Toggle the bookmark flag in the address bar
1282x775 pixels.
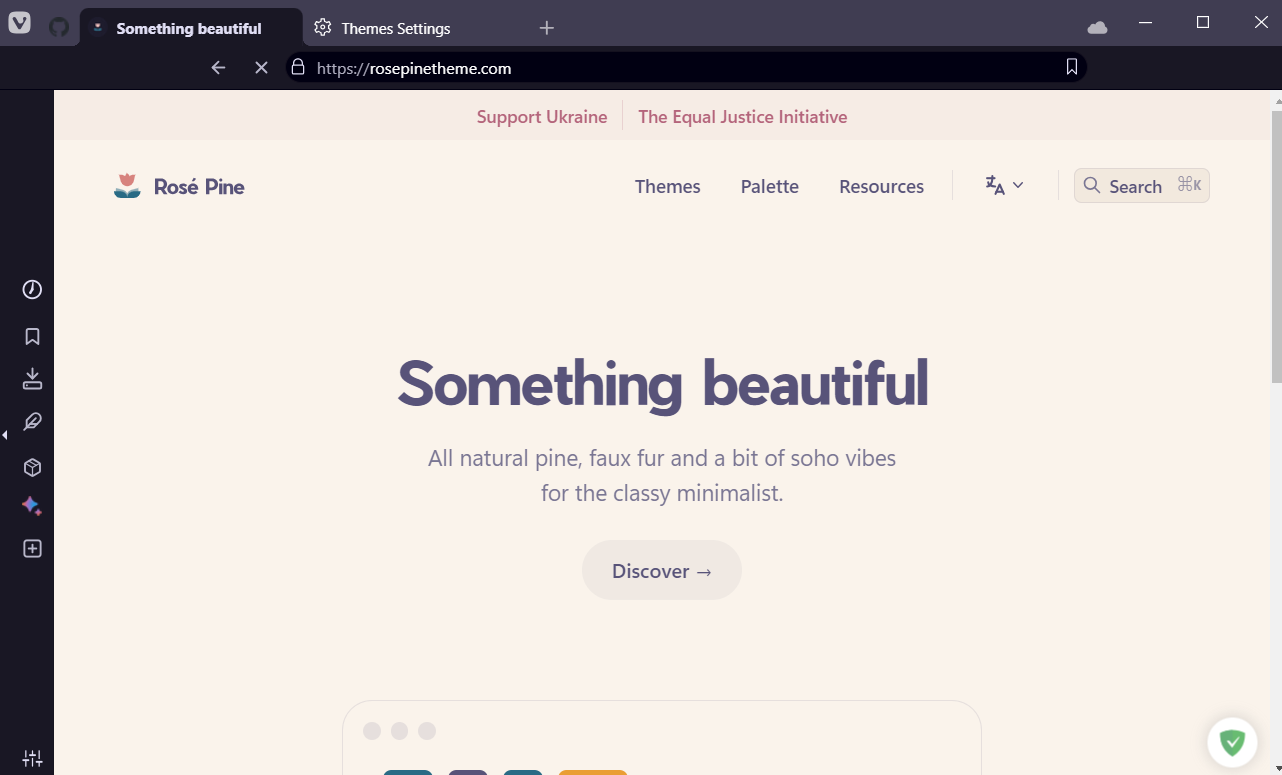[1071, 67]
